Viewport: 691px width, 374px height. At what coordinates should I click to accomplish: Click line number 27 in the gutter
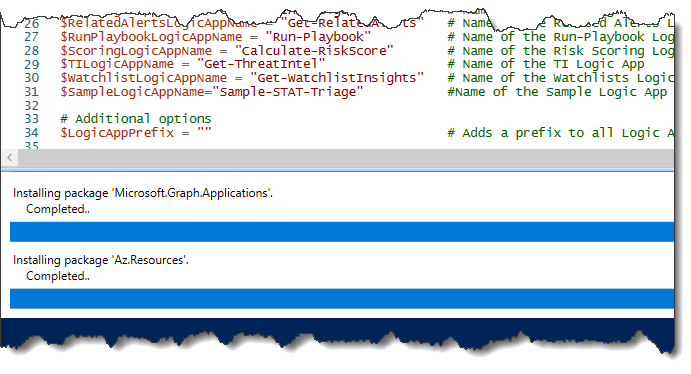pos(31,37)
